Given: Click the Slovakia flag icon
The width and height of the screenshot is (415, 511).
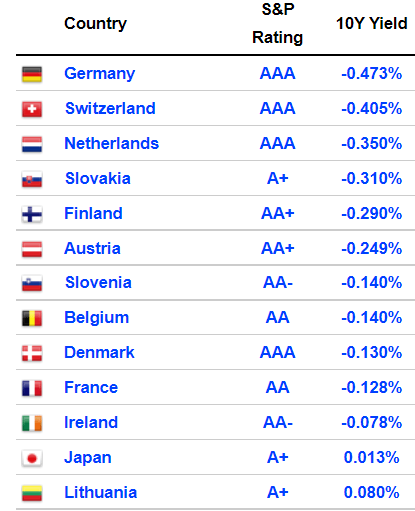Looking at the screenshot, I should pos(32,179).
